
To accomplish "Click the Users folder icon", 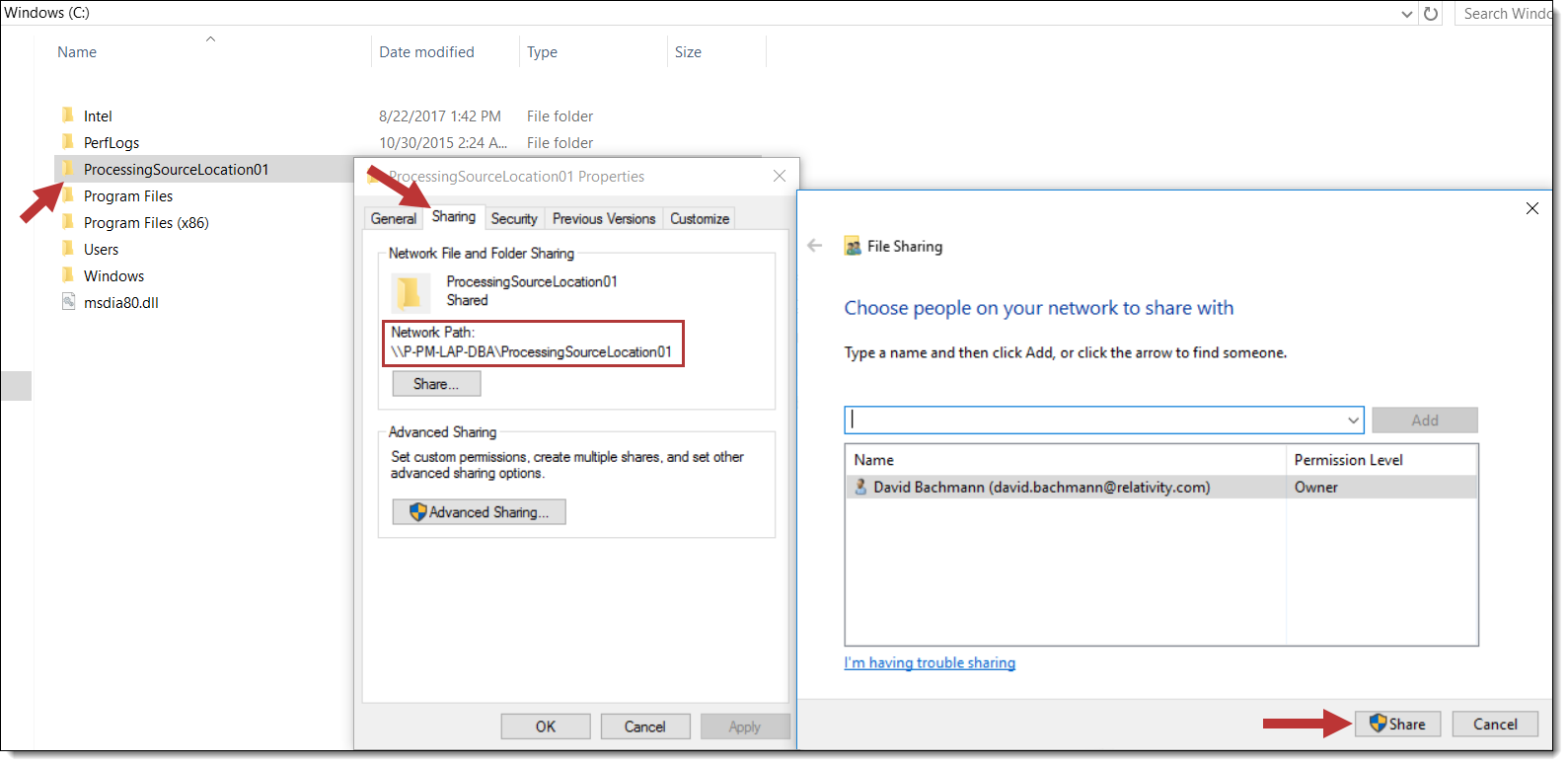I will click(68, 249).
